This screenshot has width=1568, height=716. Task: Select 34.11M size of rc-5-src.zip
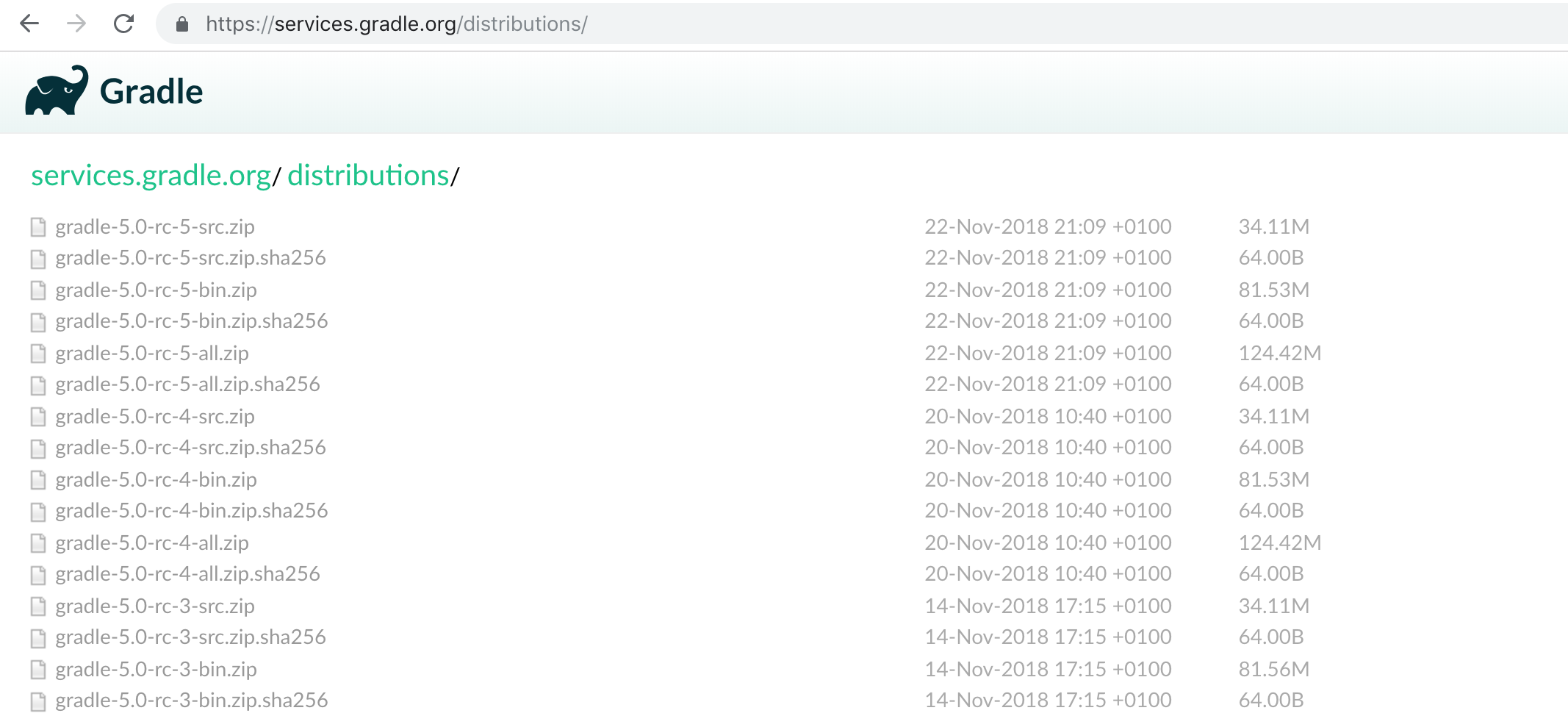coord(1274,226)
